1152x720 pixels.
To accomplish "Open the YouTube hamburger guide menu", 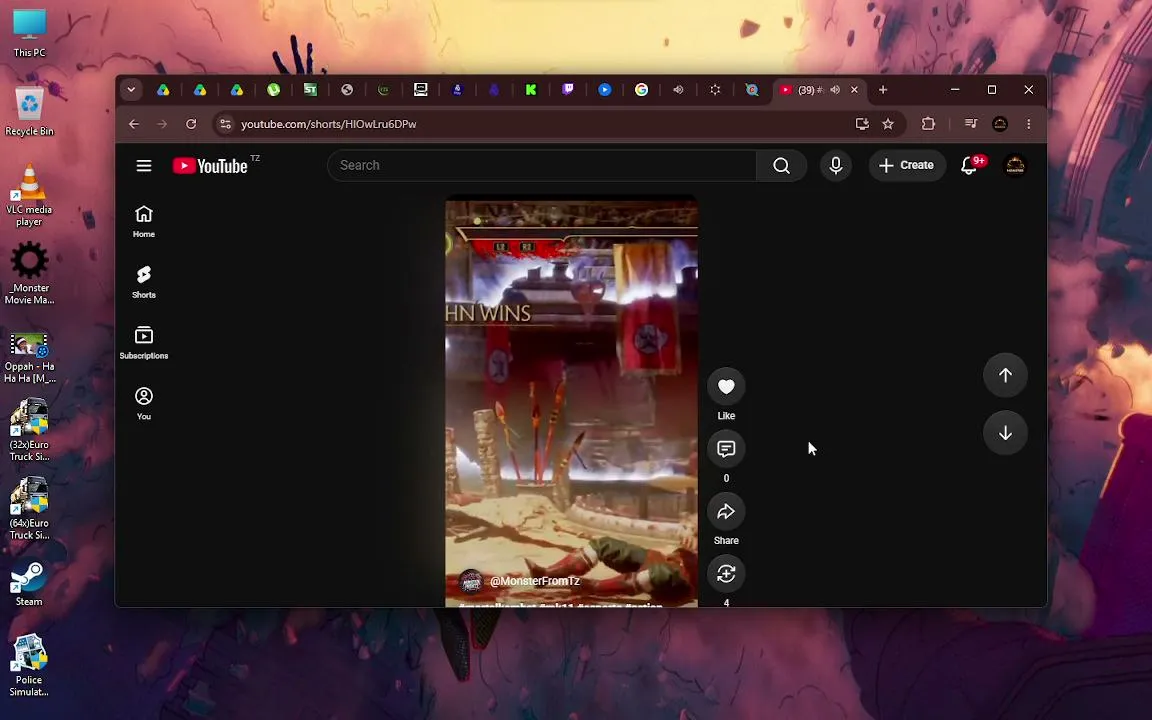I will click(144, 165).
